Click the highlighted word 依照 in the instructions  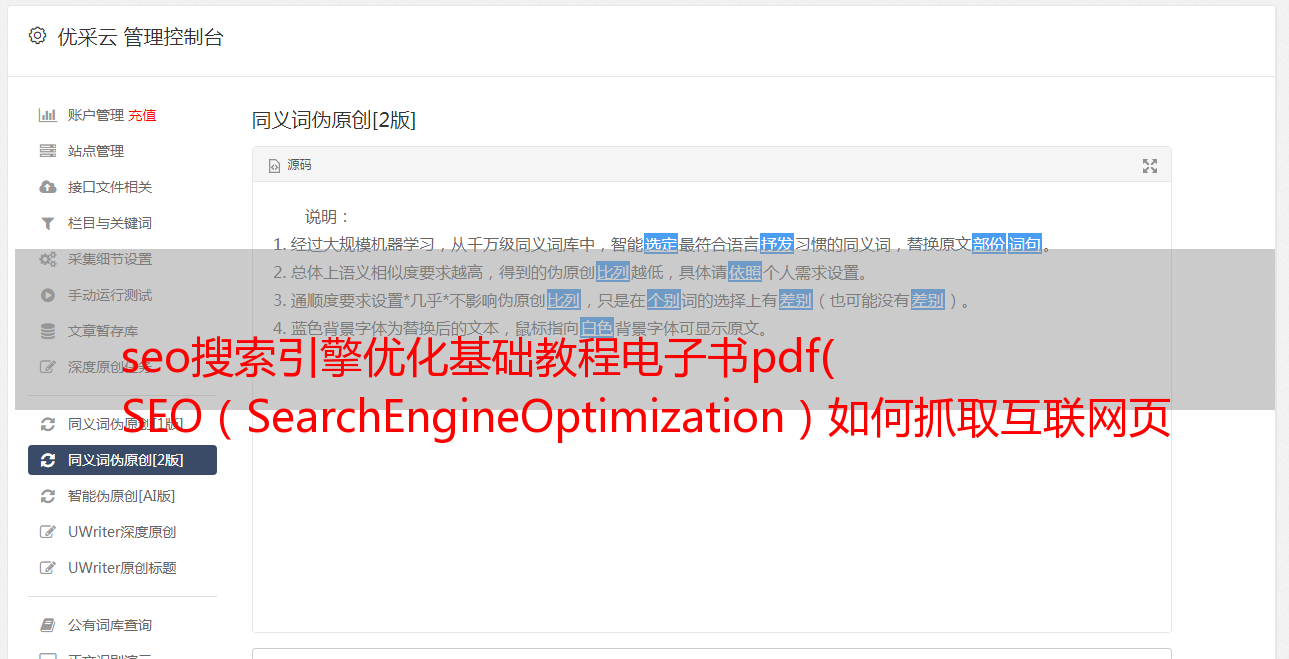point(745,272)
